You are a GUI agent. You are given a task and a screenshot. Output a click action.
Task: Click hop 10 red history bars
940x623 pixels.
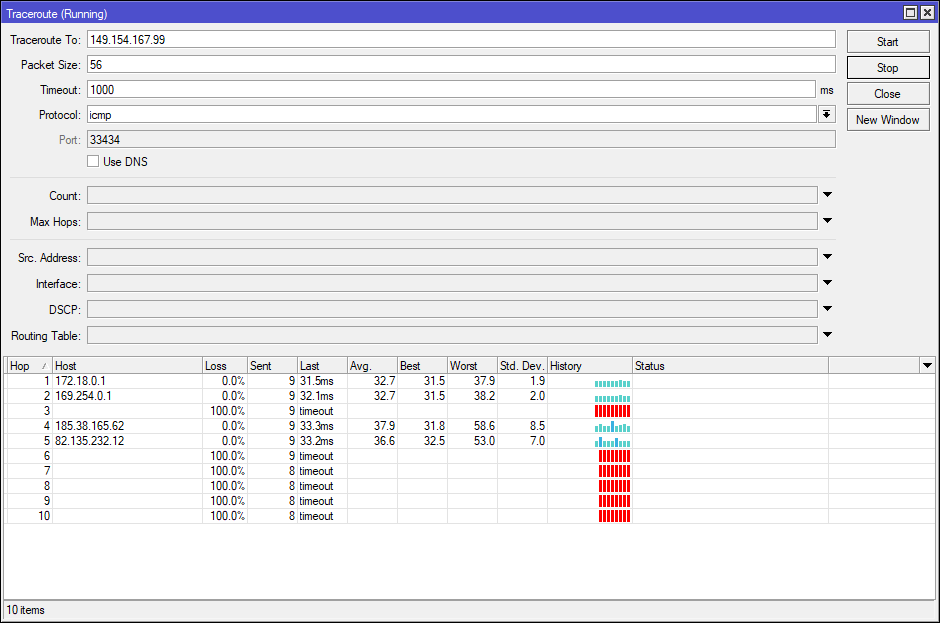(614, 516)
